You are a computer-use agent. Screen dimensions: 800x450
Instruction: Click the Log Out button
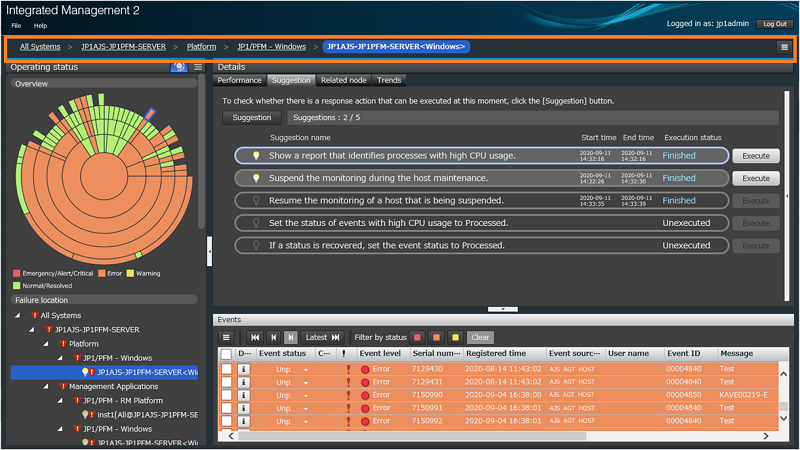pos(774,24)
